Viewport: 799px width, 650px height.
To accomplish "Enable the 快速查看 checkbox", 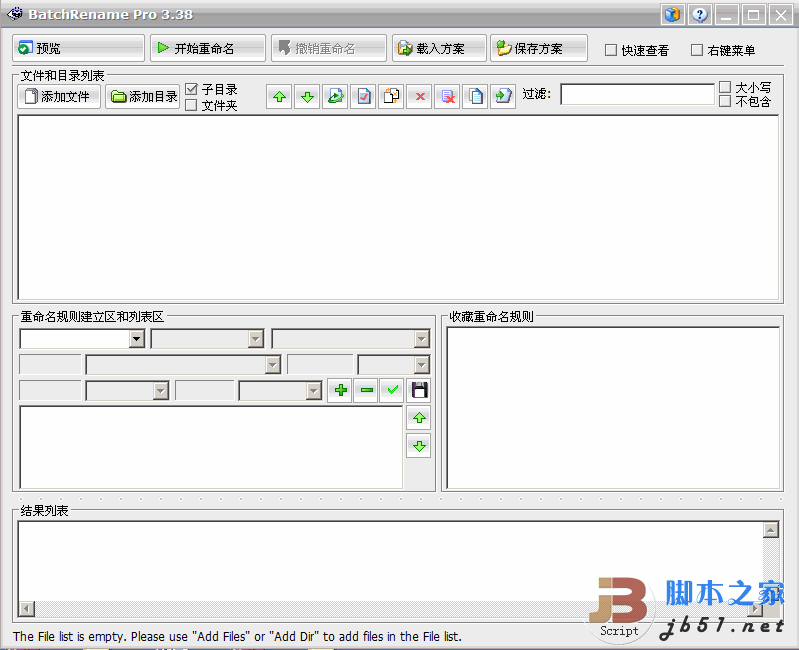I will [610, 50].
